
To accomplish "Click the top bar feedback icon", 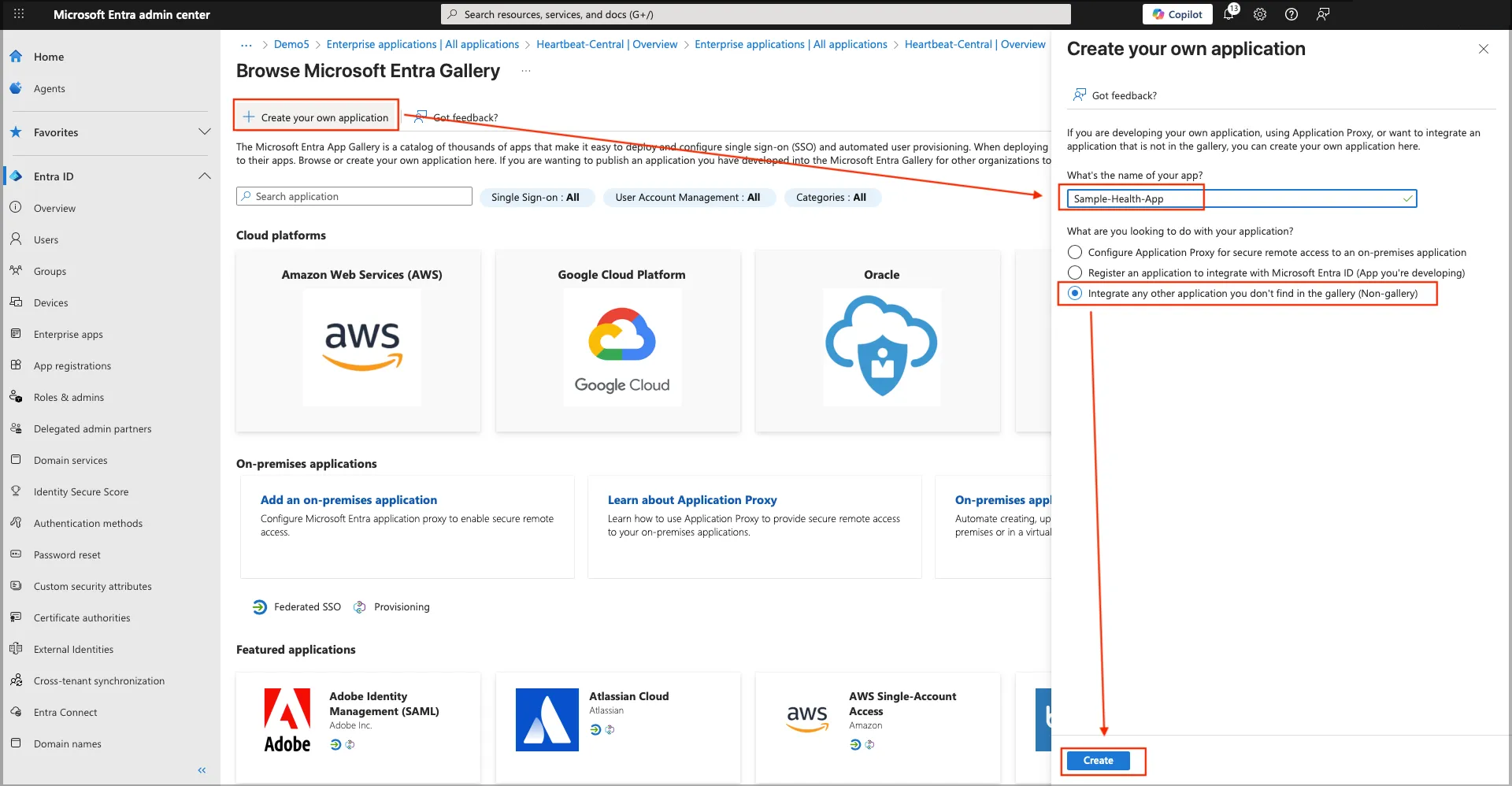I will tap(1323, 14).
